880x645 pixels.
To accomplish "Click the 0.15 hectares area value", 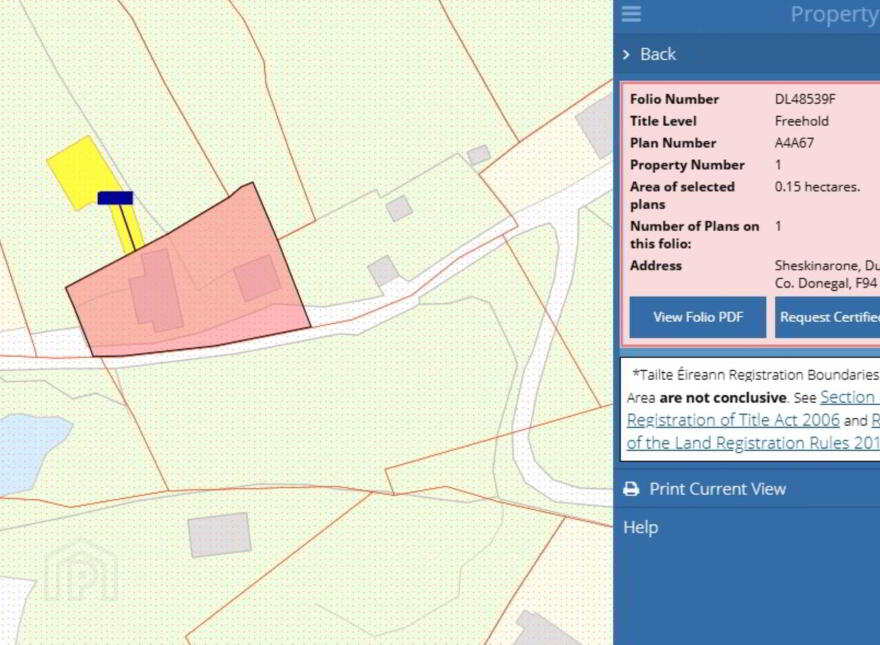I will (817, 187).
